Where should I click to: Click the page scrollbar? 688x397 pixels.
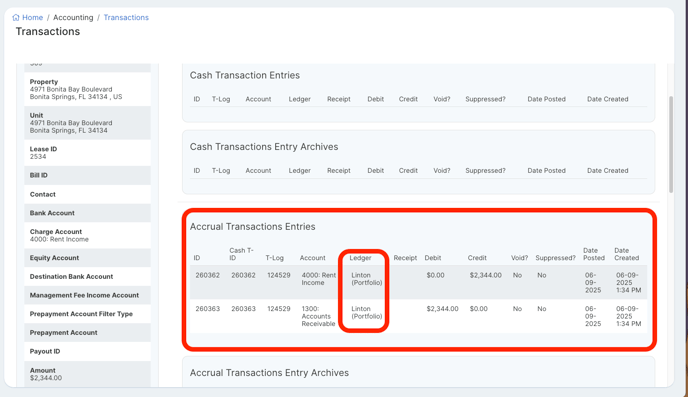(x=671, y=145)
